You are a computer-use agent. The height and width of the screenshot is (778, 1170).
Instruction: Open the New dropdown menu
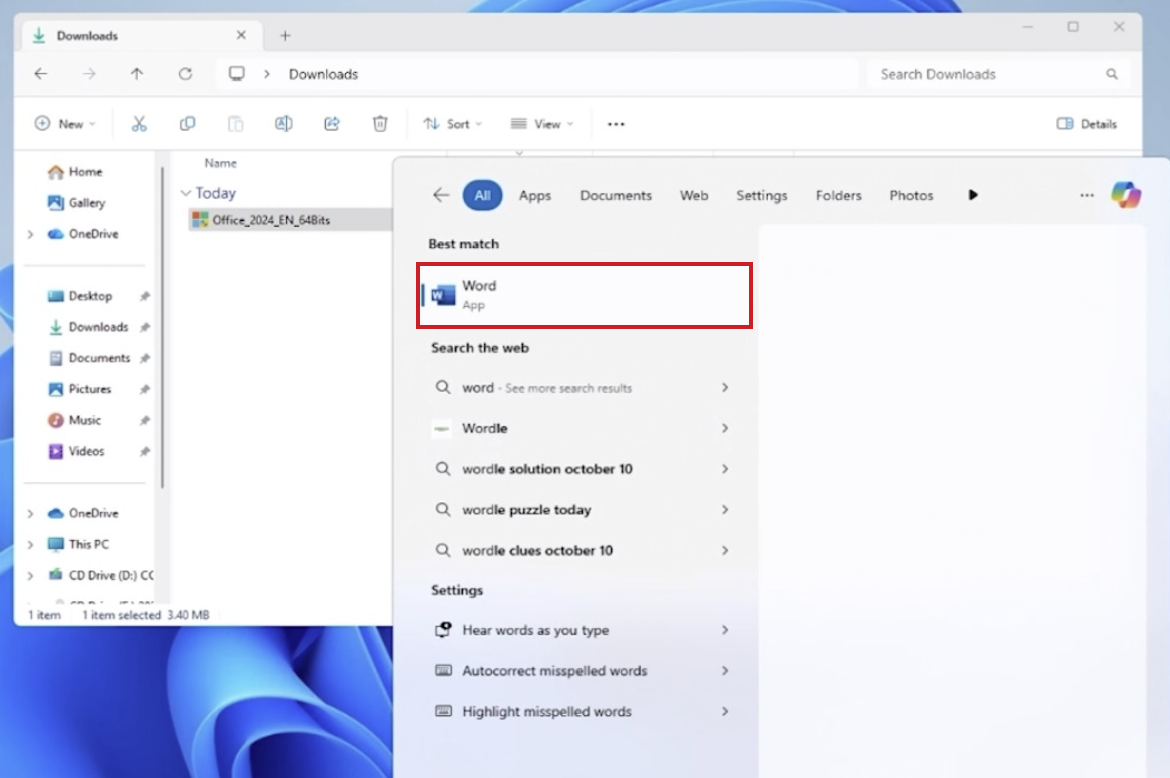[65, 124]
